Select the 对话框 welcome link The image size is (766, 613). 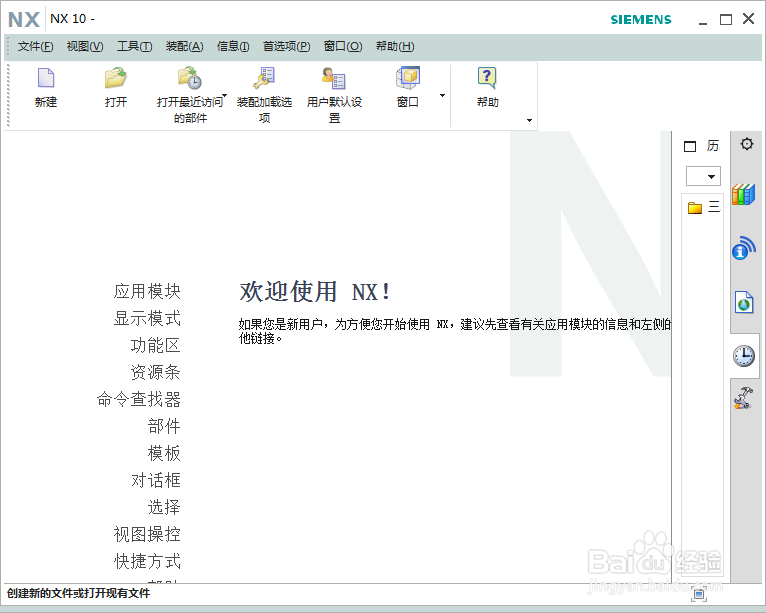(155, 480)
